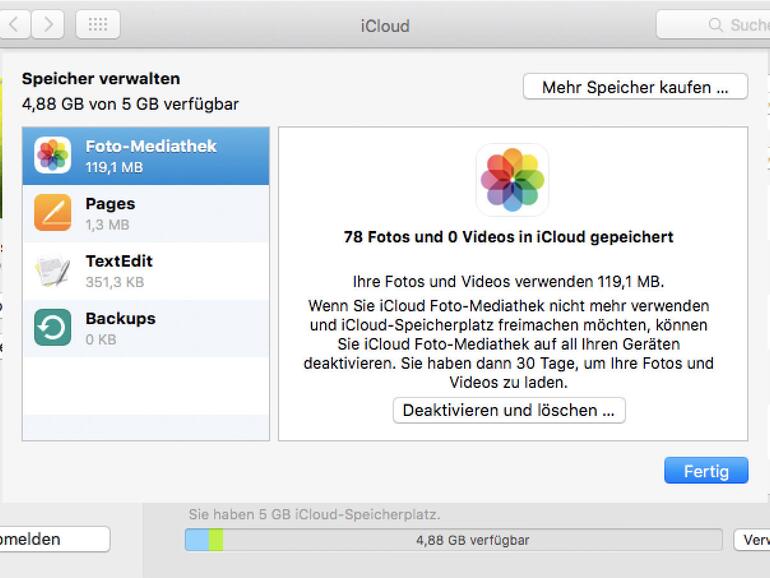Click Mehr Speicher kaufen button

coord(635,87)
